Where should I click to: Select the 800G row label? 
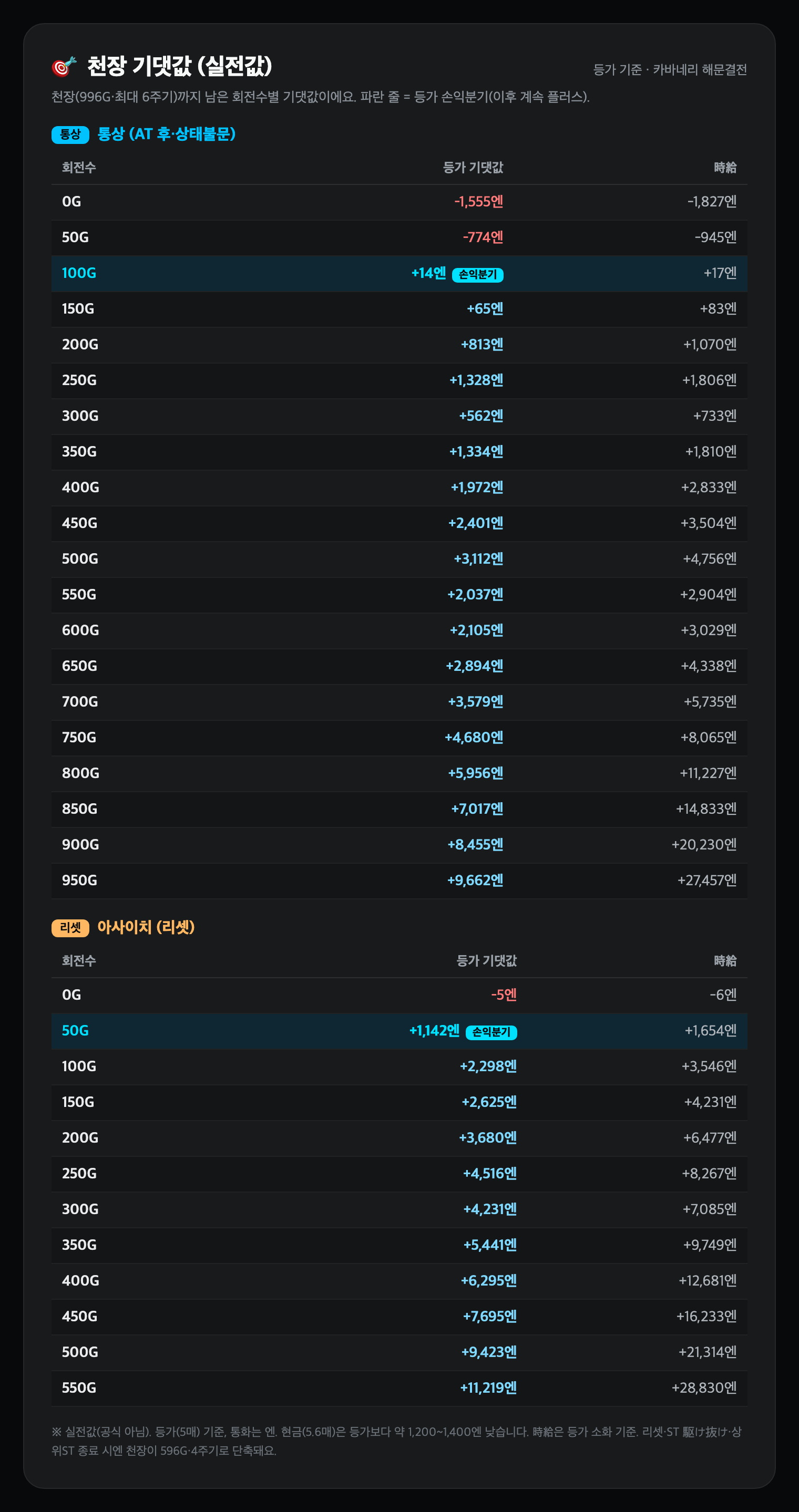[x=80, y=774]
